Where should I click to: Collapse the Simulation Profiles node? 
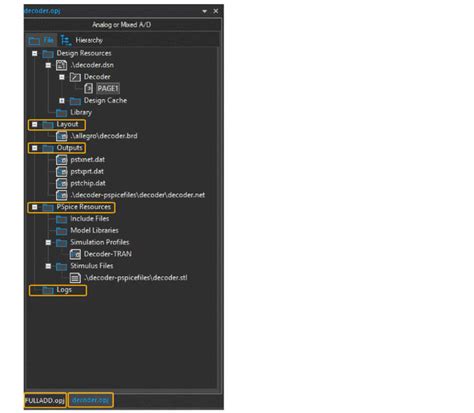click(48, 242)
